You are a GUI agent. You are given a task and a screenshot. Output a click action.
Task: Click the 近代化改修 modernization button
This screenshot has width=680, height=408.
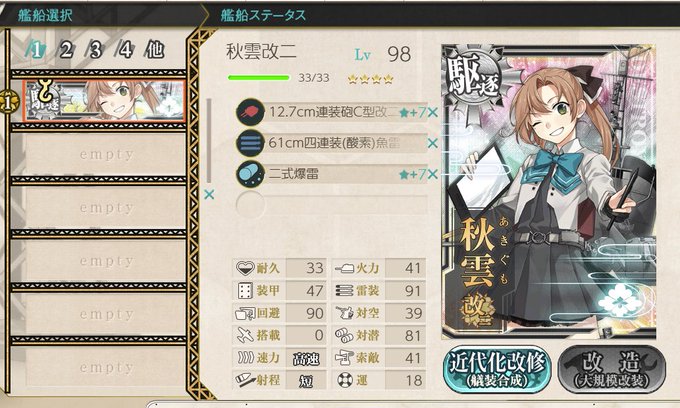point(497,369)
